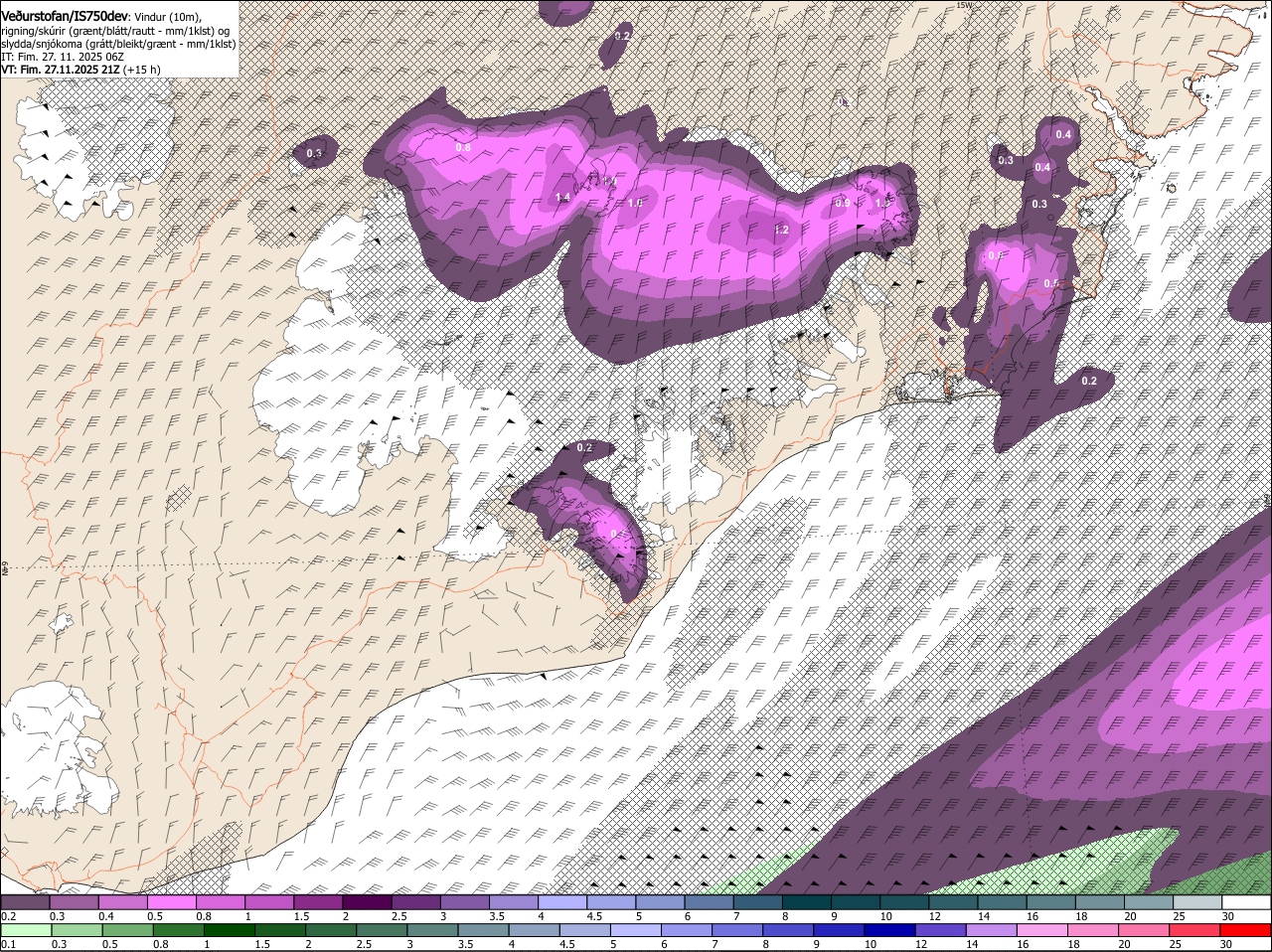Click the '0.5' value in the eastern snow patch
This screenshot has height=952, width=1272.
coord(1051,283)
